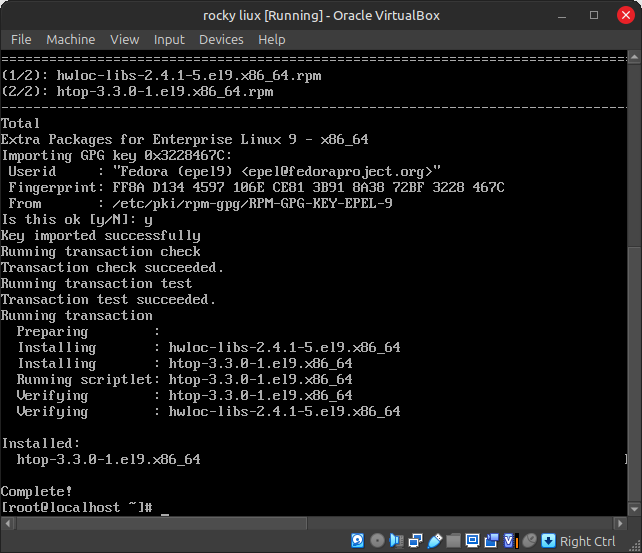
Task: Toggle the keyboard capture arrow indicator
Action: (x=548, y=541)
